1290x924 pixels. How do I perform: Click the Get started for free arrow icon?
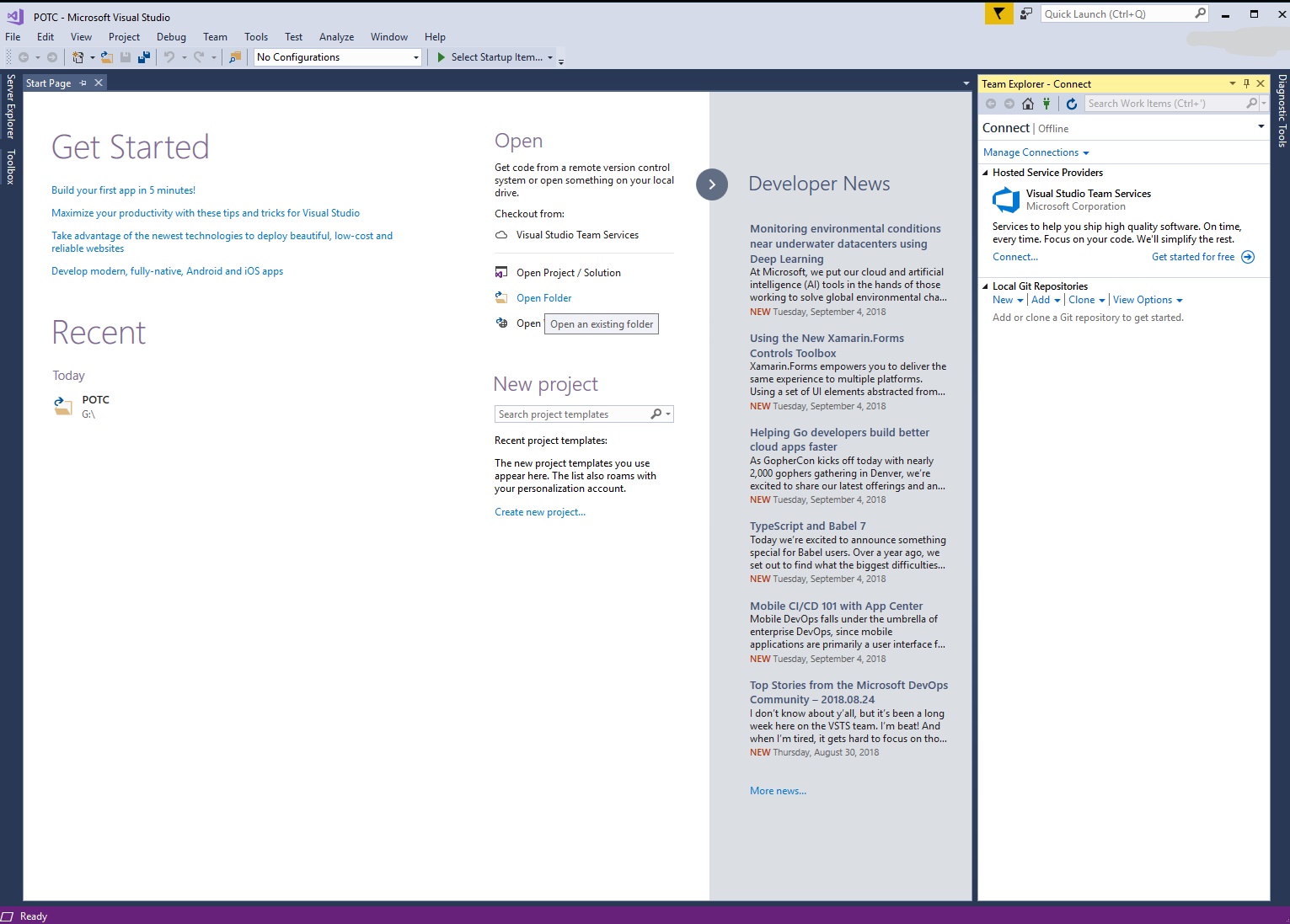(1248, 257)
